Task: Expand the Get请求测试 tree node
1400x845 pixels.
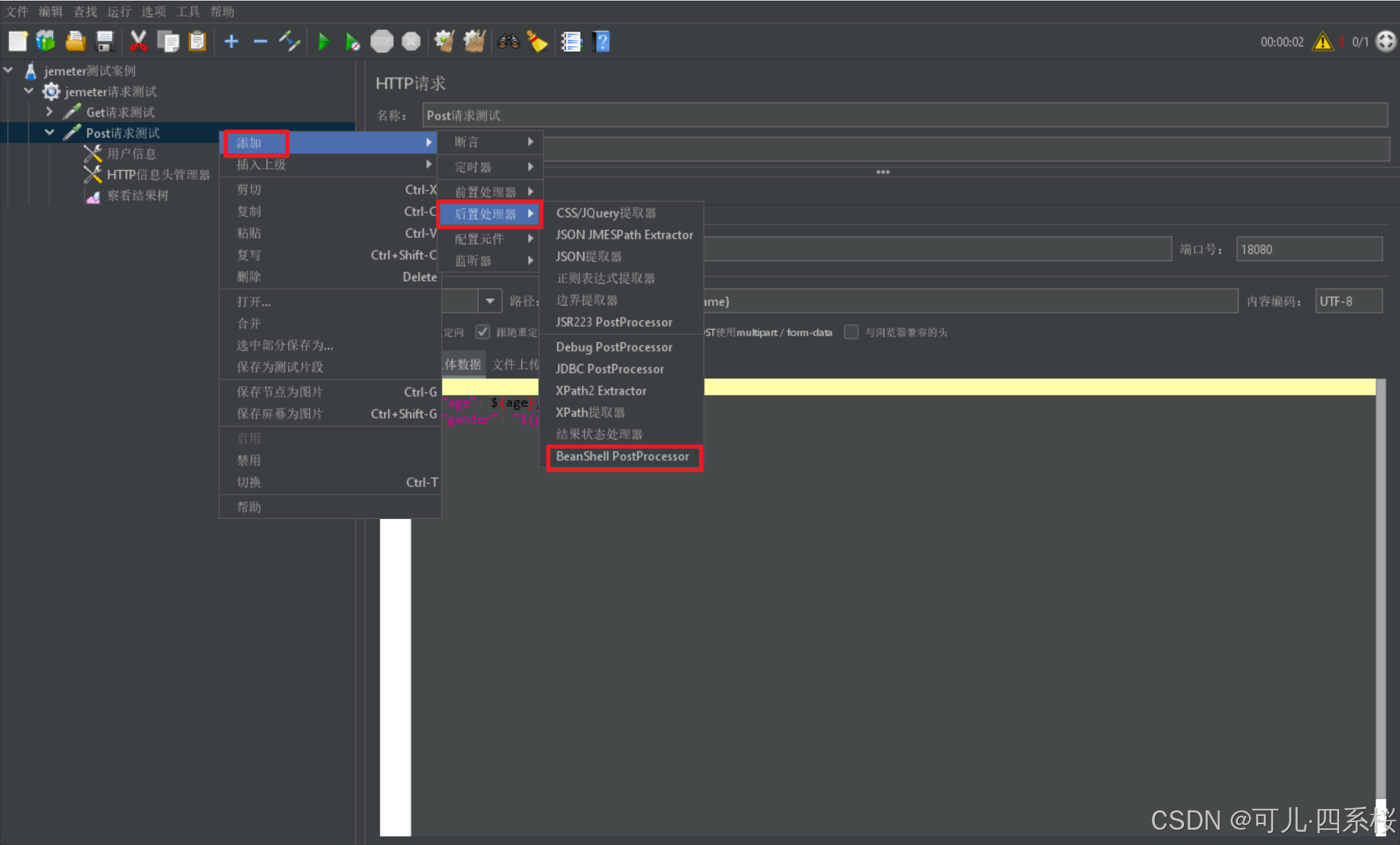Action: [49, 111]
